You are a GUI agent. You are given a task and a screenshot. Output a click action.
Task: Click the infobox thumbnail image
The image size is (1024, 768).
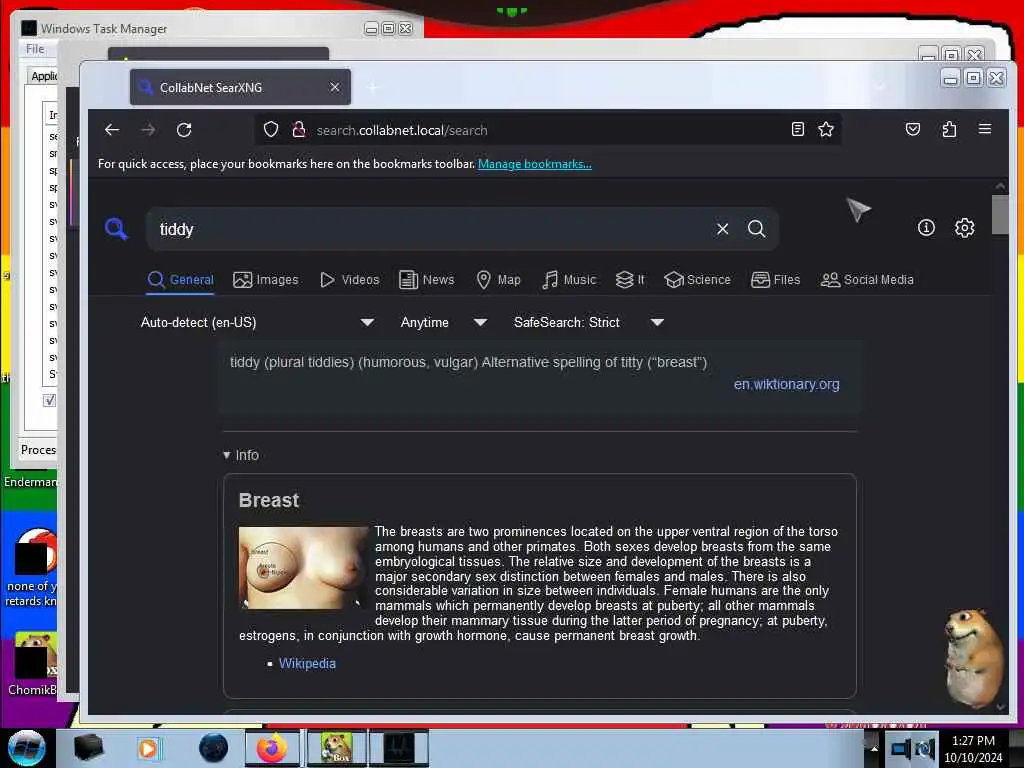303,568
